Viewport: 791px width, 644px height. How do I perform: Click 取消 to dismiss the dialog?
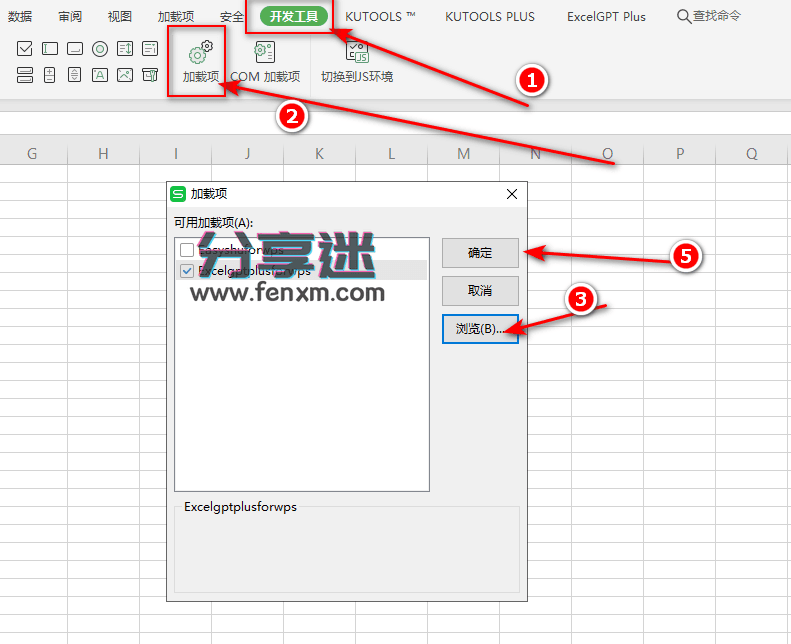480,290
